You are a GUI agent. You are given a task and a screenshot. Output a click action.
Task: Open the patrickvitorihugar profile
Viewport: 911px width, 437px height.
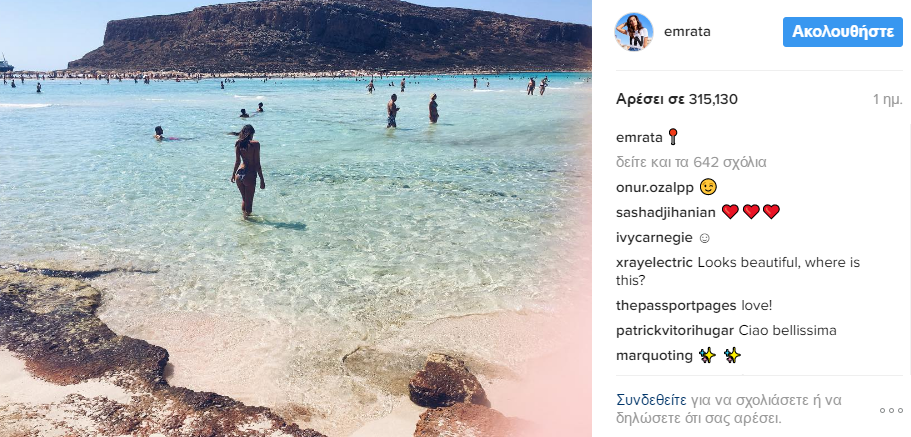pyautogui.click(x=675, y=331)
